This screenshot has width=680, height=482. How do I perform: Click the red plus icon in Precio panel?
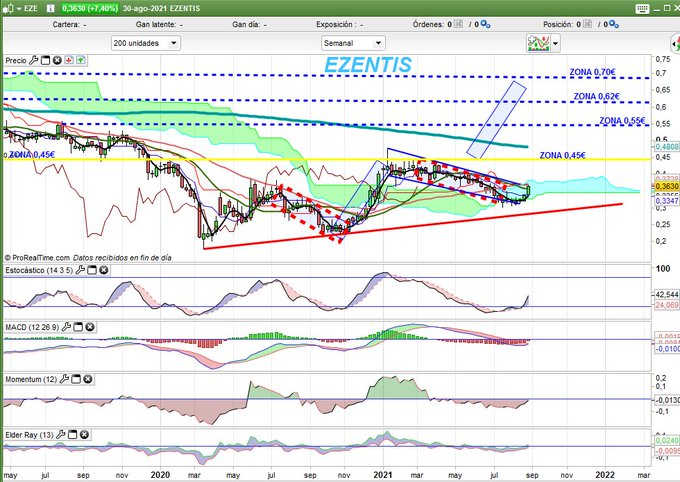coord(69,60)
